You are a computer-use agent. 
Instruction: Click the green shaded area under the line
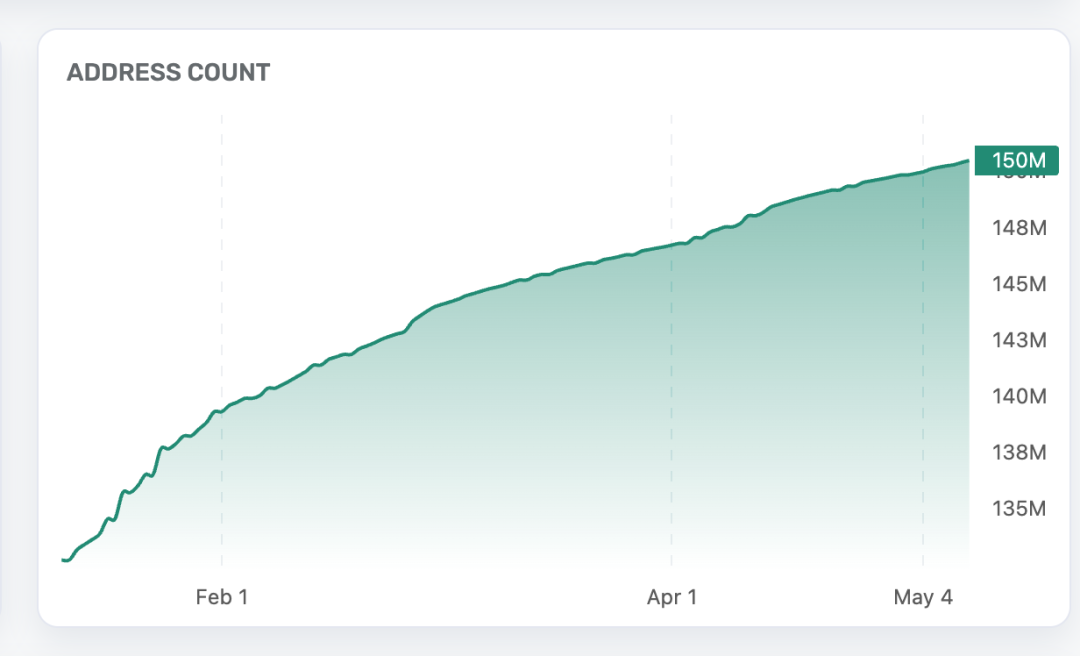tap(600, 420)
